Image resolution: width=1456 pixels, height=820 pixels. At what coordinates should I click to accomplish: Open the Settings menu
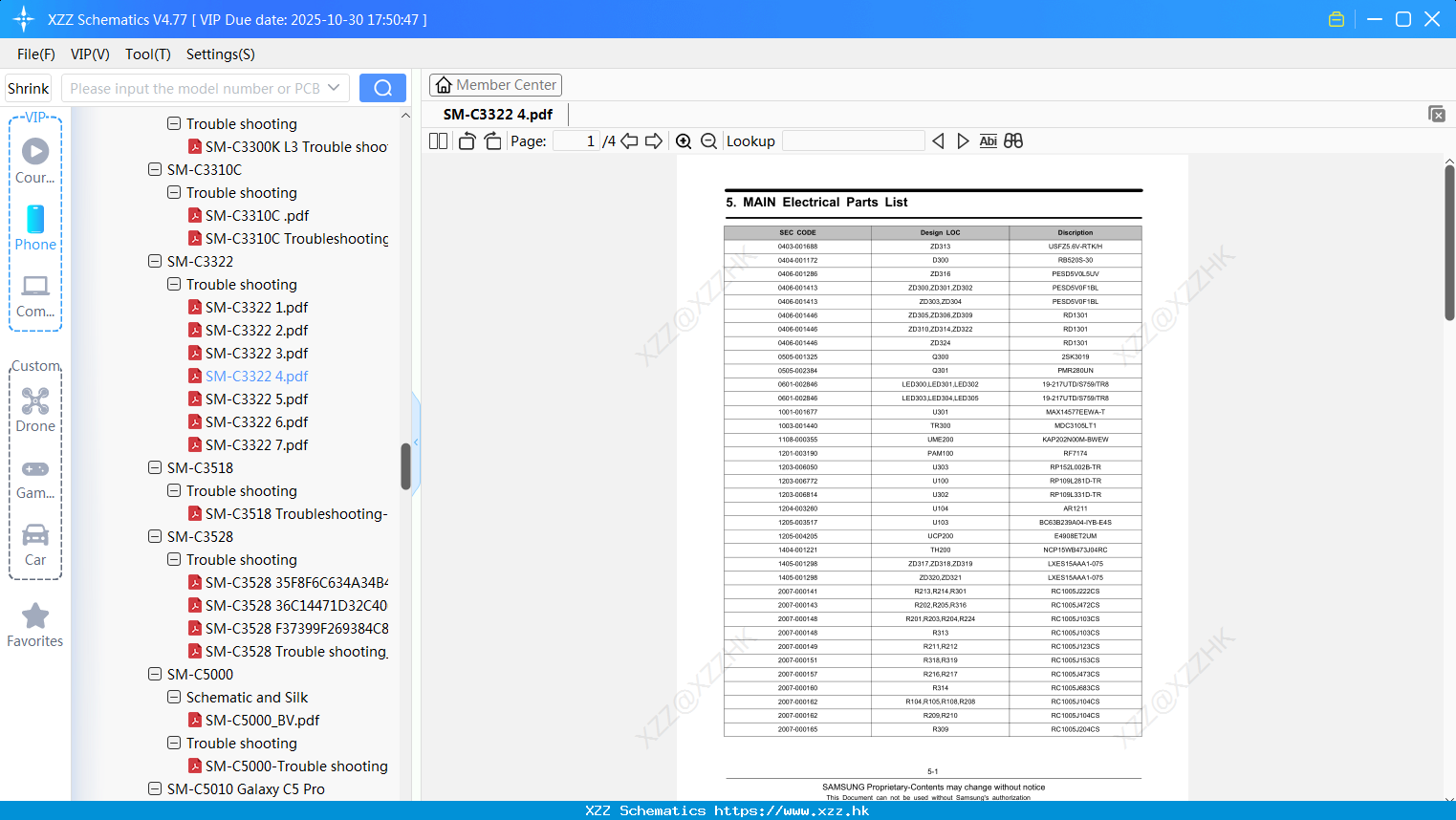pos(221,54)
